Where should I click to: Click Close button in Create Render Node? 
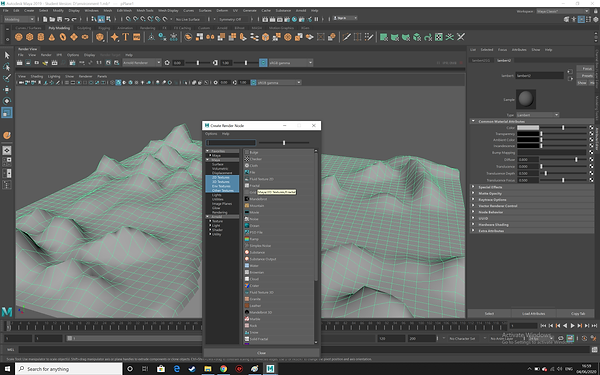click(261, 353)
